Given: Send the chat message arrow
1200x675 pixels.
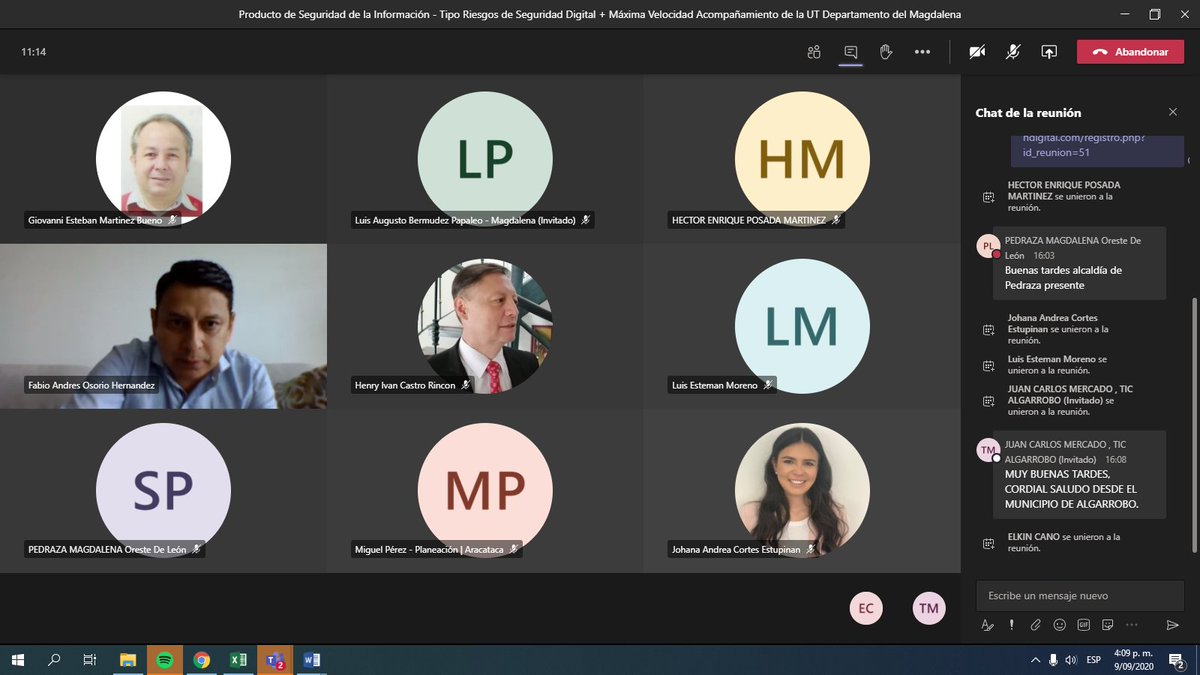Looking at the screenshot, I should pos(1172,625).
